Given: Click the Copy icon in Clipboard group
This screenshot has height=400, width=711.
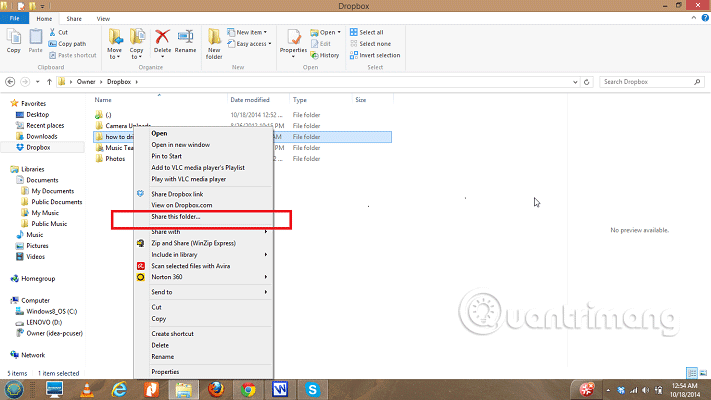Looking at the screenshot, I should pos(14,37).
